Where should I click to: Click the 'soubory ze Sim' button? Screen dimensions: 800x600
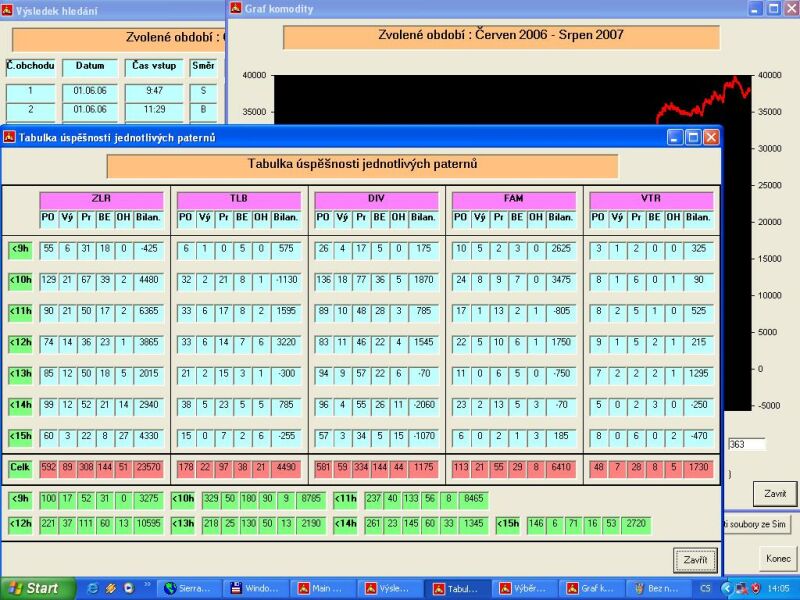pyautogui.click(x=757, y=524)
